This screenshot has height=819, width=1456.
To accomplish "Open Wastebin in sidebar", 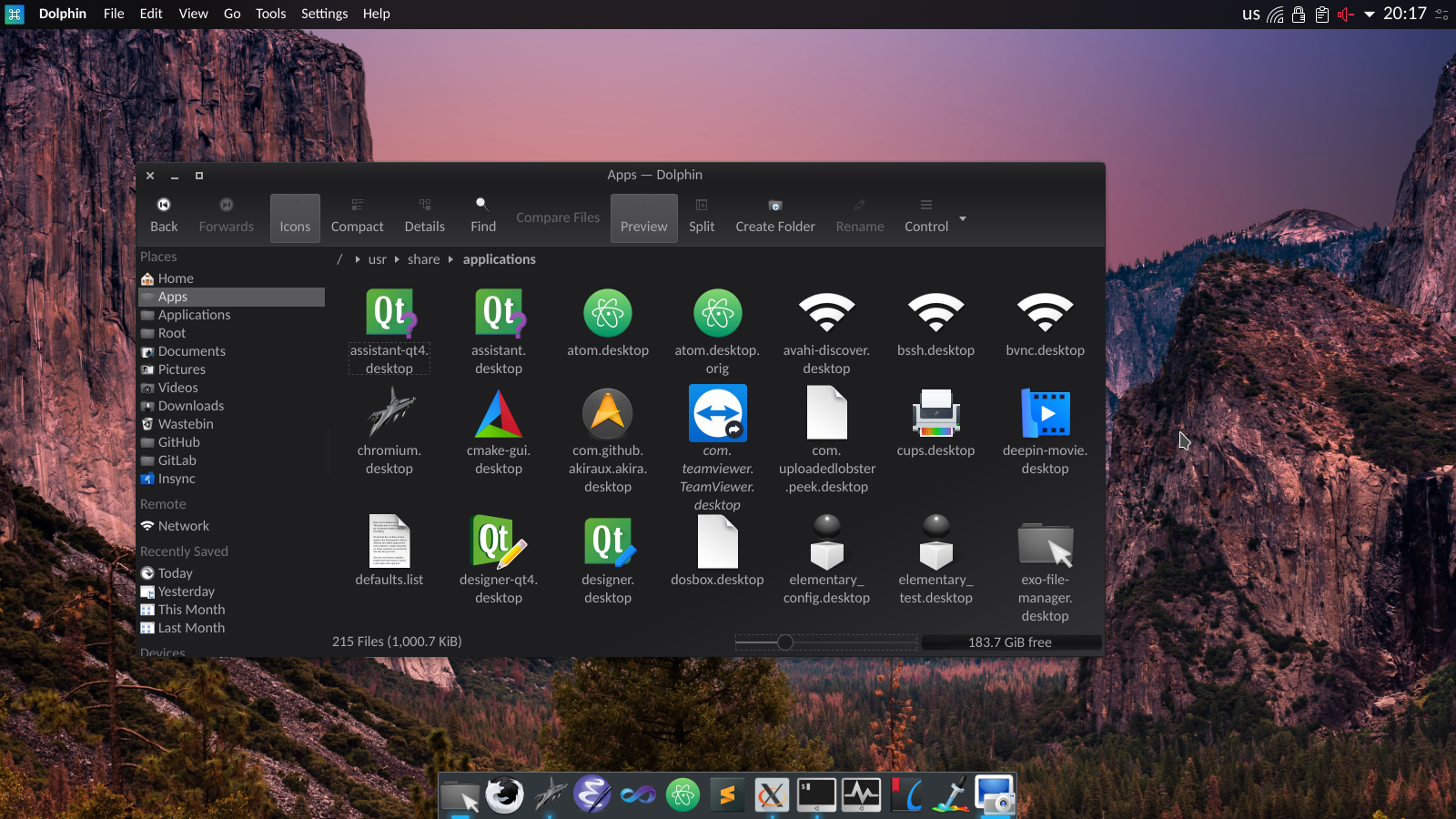I will tap(231, 424).
